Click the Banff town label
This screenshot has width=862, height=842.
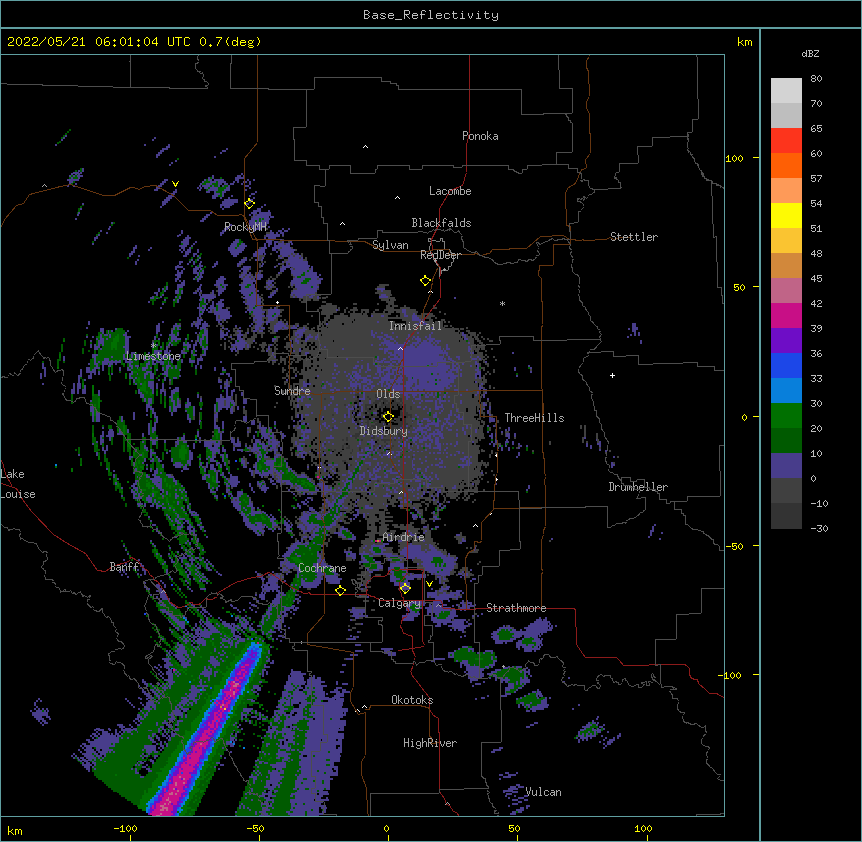tap(124, 567)
